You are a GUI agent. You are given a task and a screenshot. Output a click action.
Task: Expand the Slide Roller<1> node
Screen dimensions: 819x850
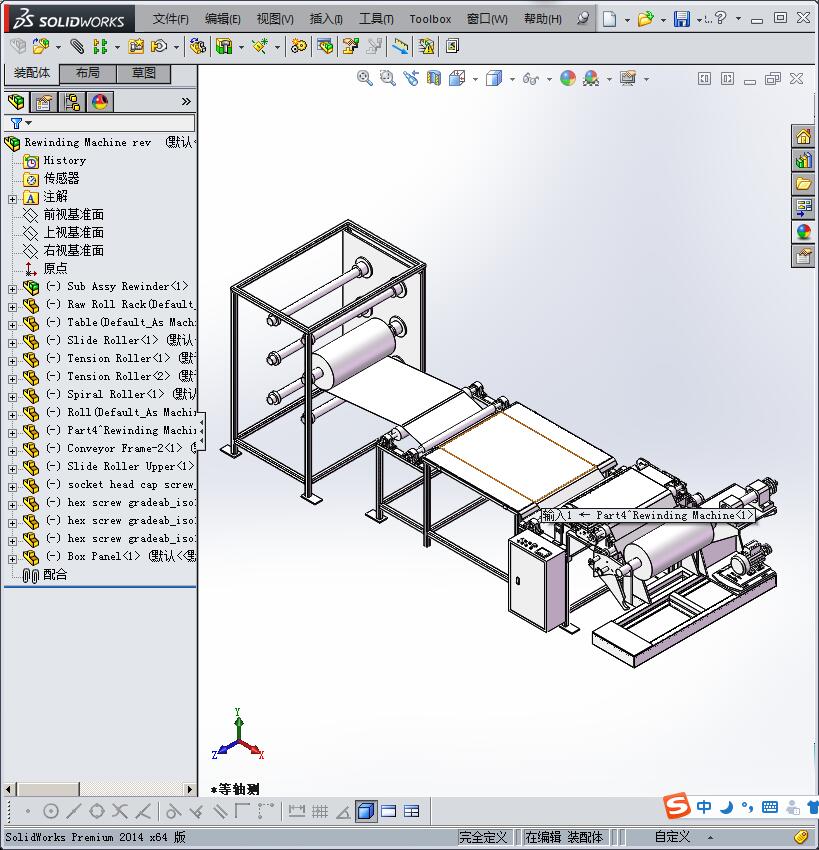tap(12, 343)
